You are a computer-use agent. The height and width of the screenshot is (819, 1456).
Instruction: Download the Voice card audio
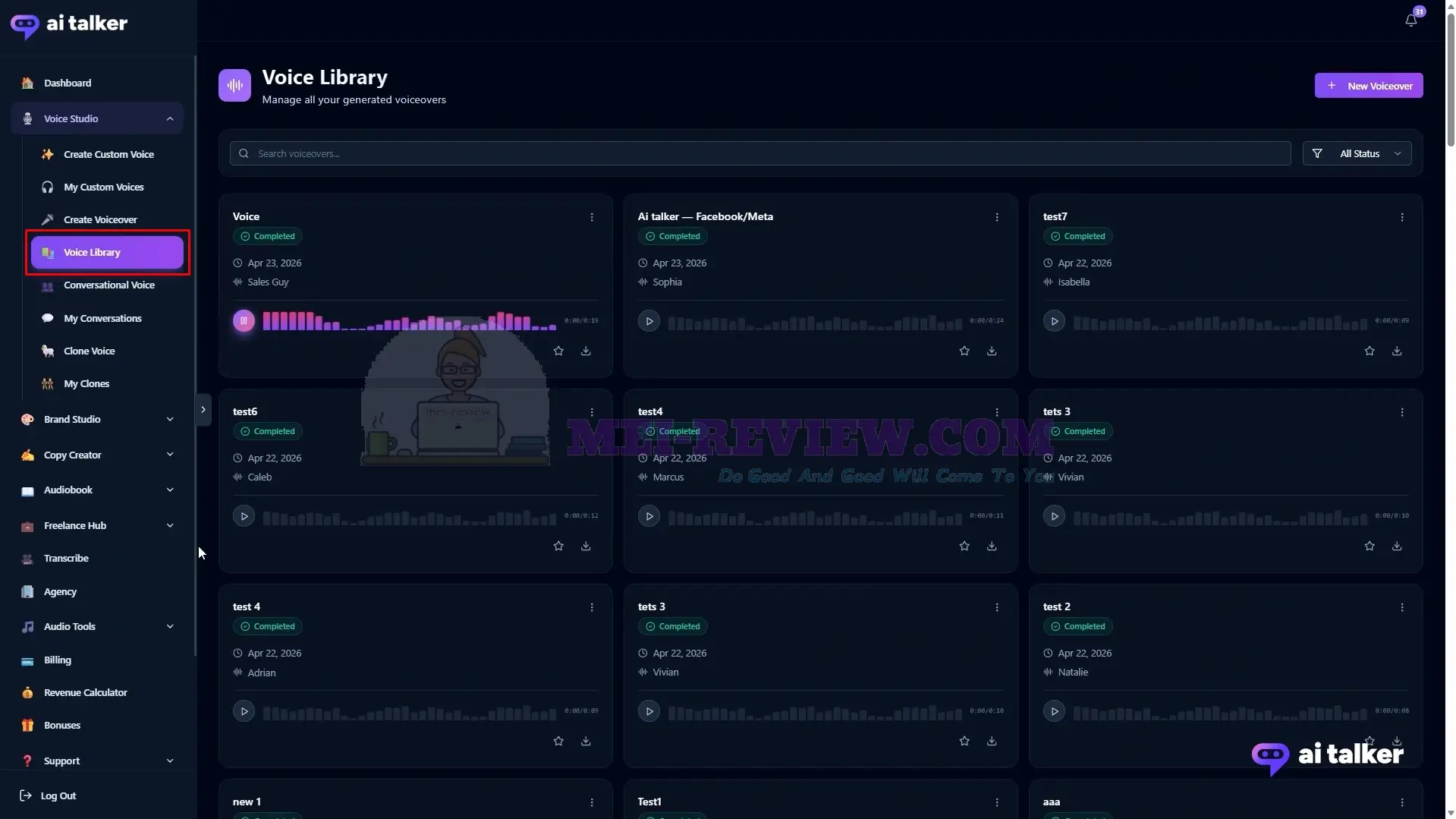click(x=586, y=351)
